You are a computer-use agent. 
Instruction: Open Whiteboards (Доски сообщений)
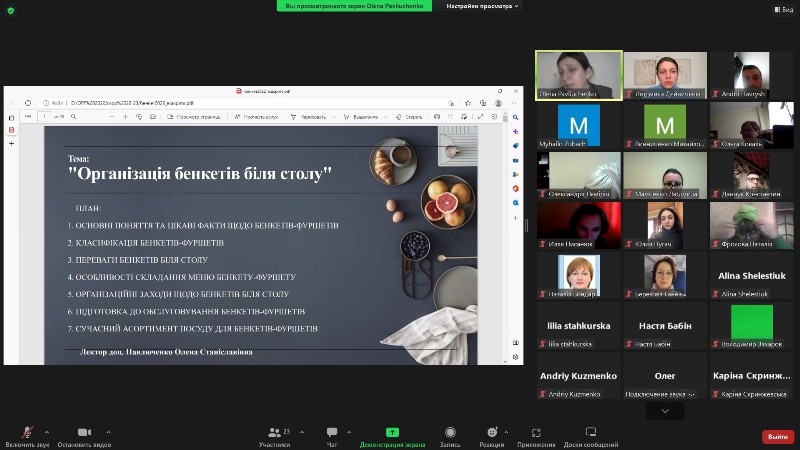591,437
